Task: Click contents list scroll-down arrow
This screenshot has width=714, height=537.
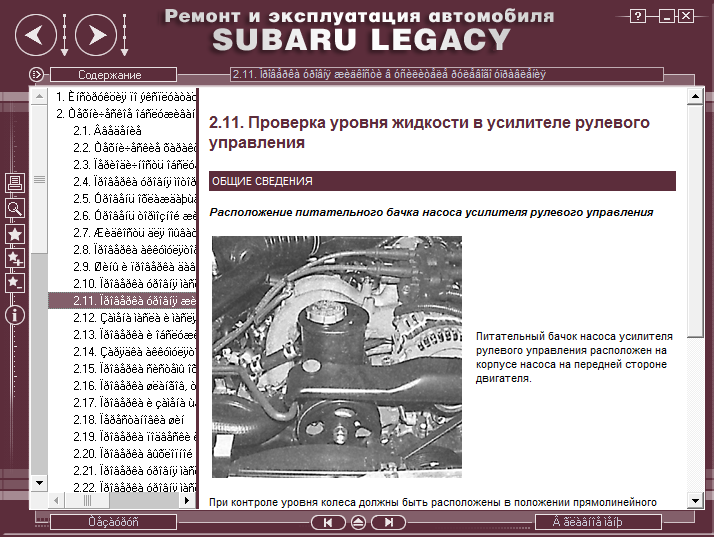Action: (39, 483)
